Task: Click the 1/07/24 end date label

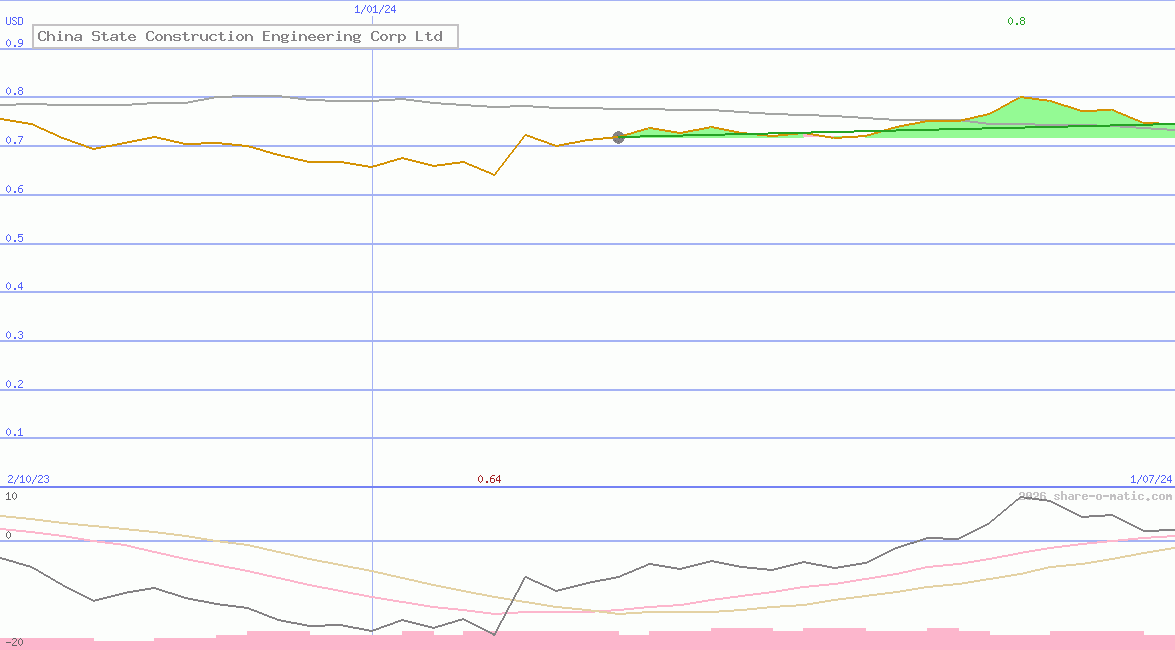Action: (x=1151, y=479)
